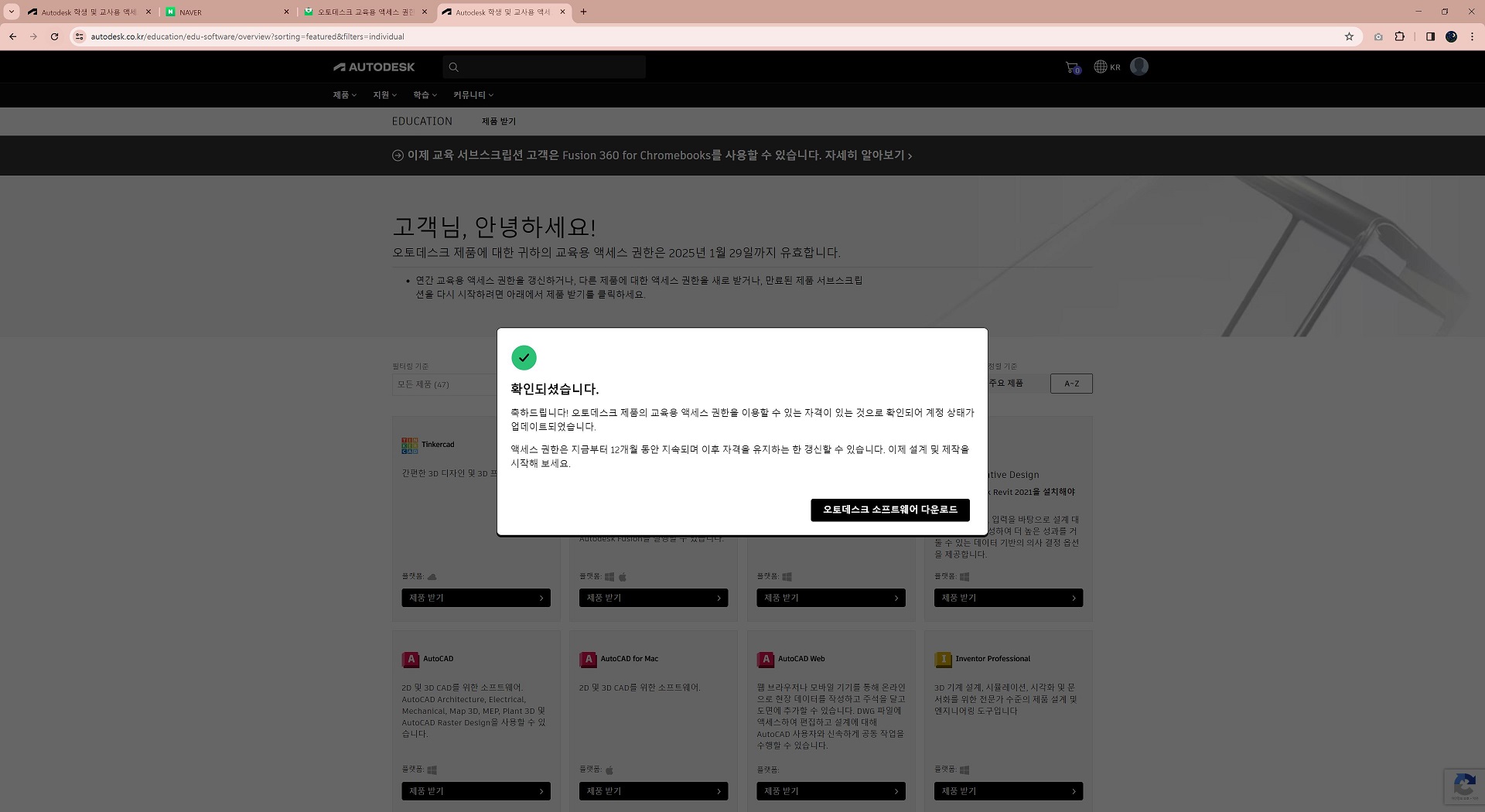Click 제품 받기 under AutoCAD Web

[x=831, y=791]
